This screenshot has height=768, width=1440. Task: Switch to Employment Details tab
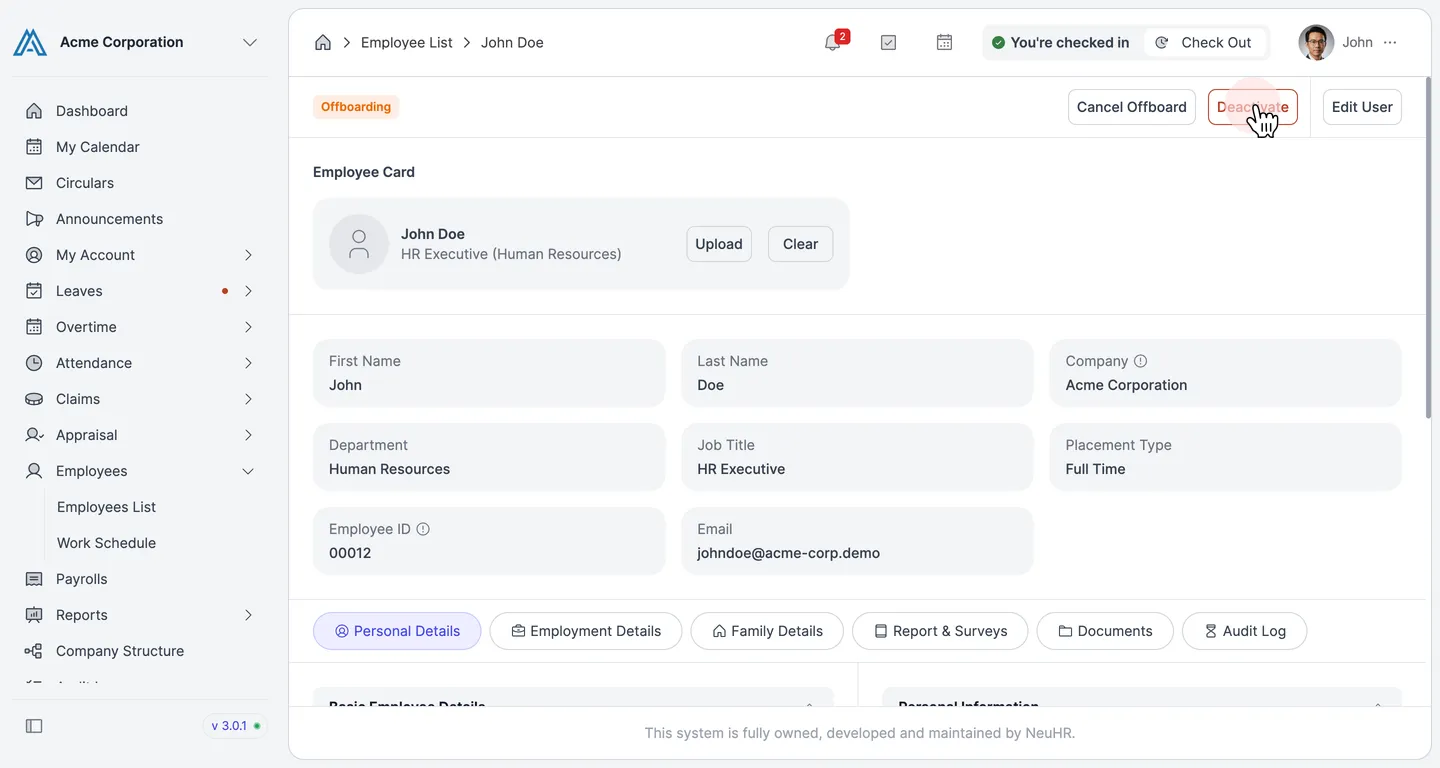(x=586, y=631)
